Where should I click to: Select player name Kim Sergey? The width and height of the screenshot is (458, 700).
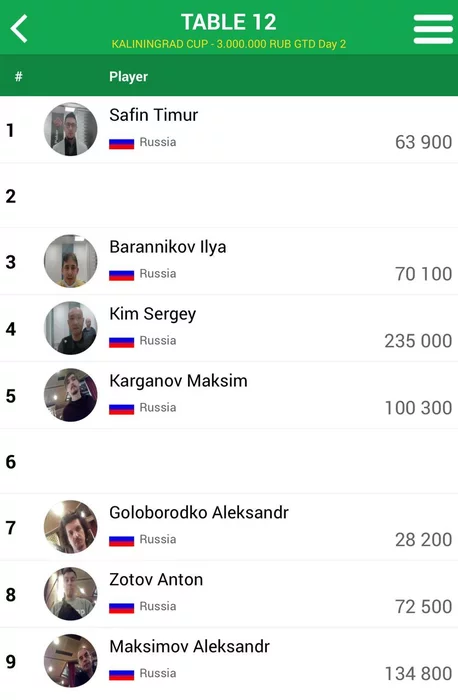point(153,314)
